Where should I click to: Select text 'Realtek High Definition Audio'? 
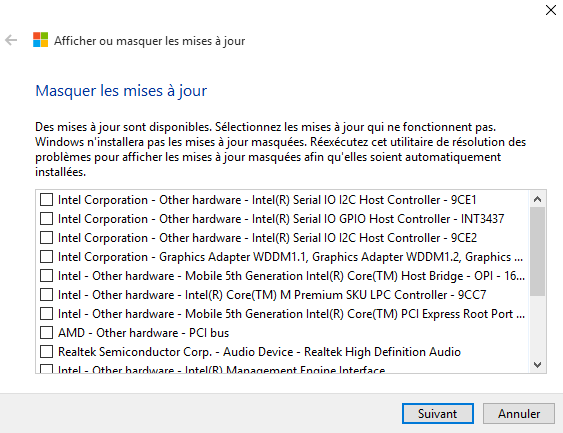[x=382, y=352]
